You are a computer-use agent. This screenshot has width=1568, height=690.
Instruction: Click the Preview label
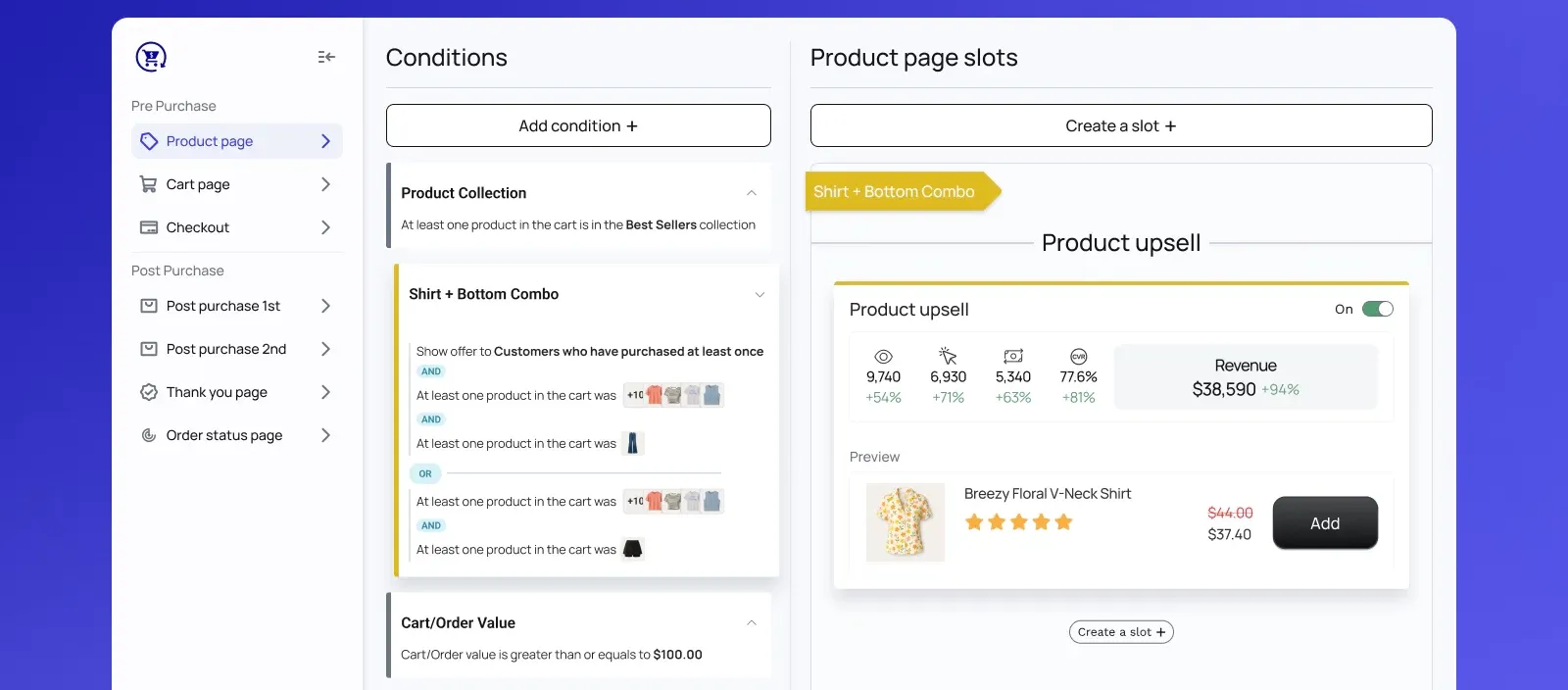pos(874,457)
